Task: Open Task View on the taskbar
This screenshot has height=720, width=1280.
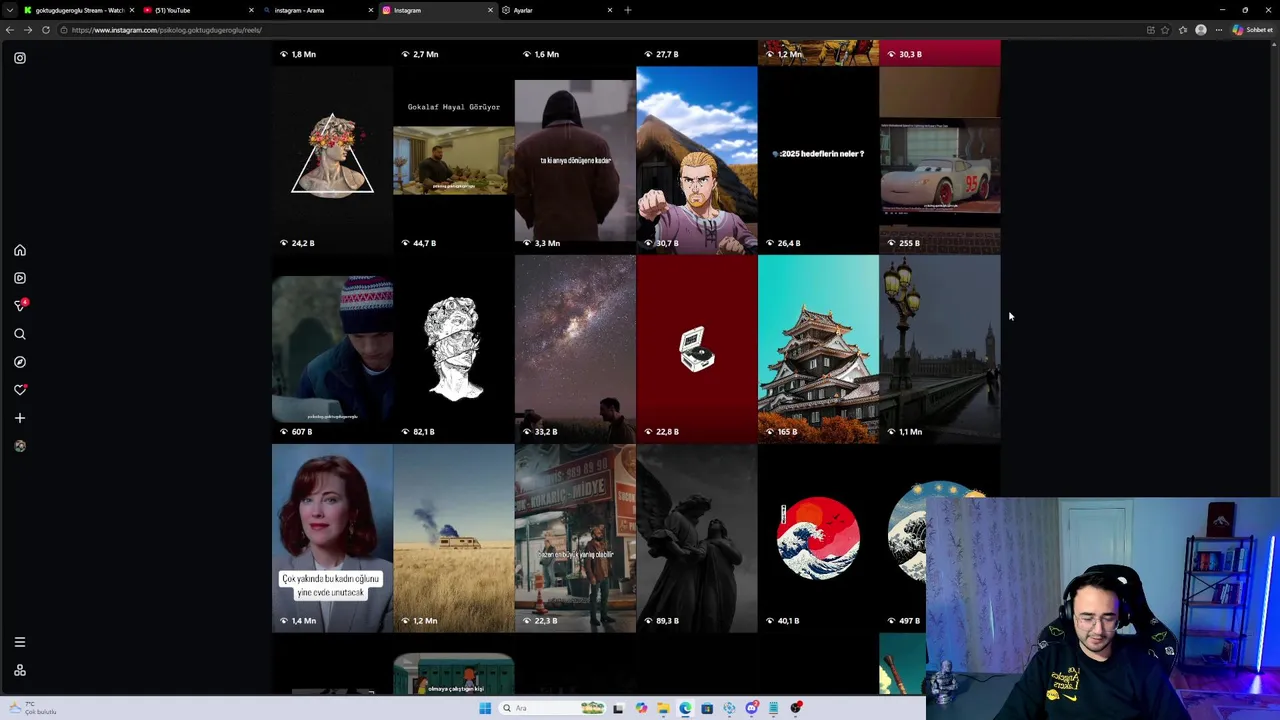Action: pyautogui.click(x=618, y=708)
